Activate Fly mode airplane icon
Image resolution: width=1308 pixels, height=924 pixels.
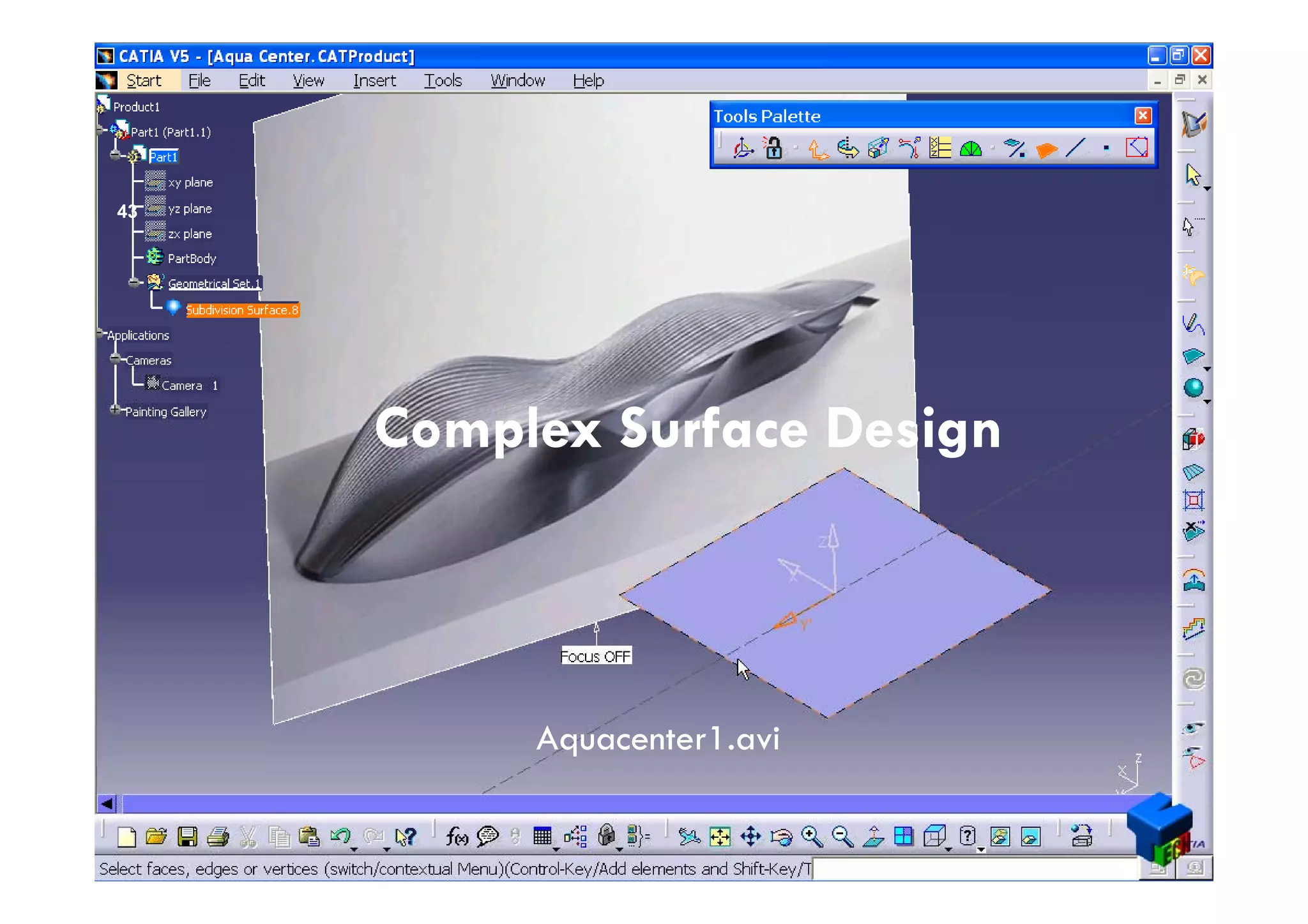[x=689, y=837]
